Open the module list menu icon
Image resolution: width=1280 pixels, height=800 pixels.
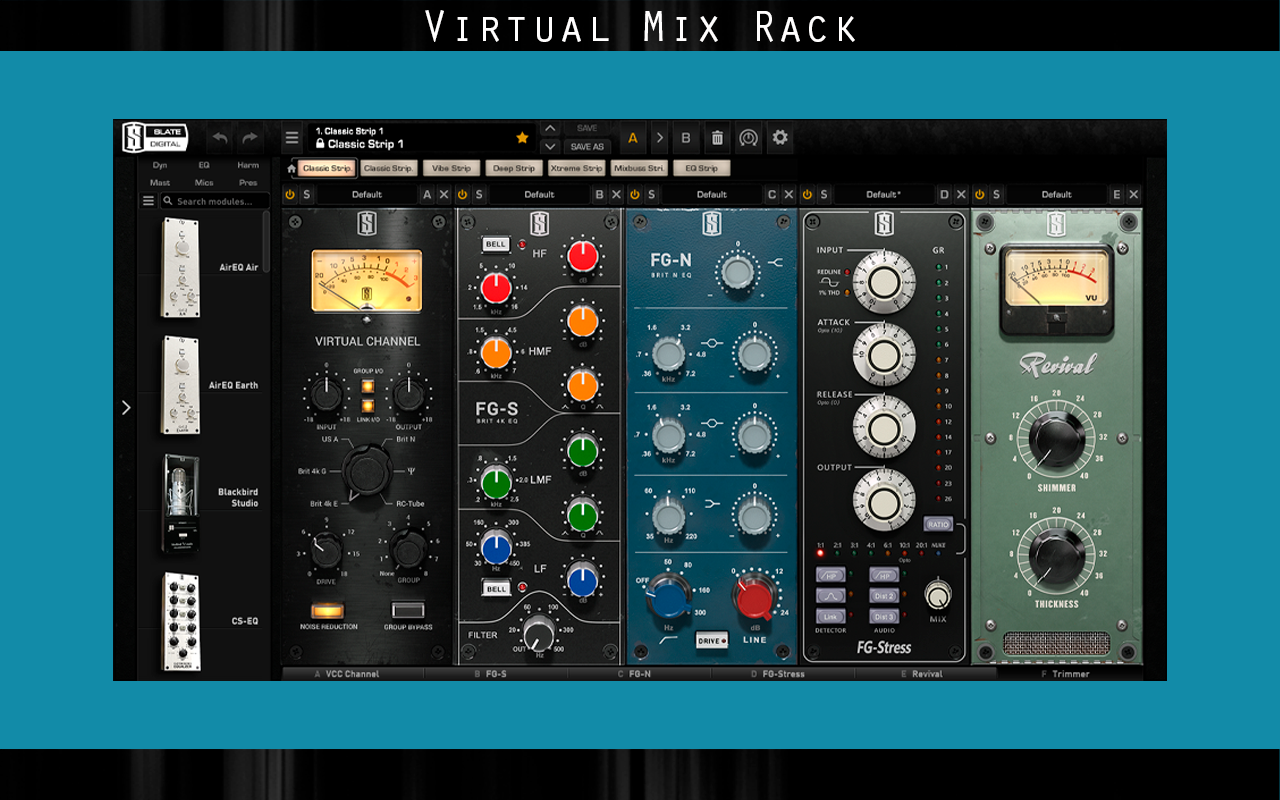tap(148, 201)
